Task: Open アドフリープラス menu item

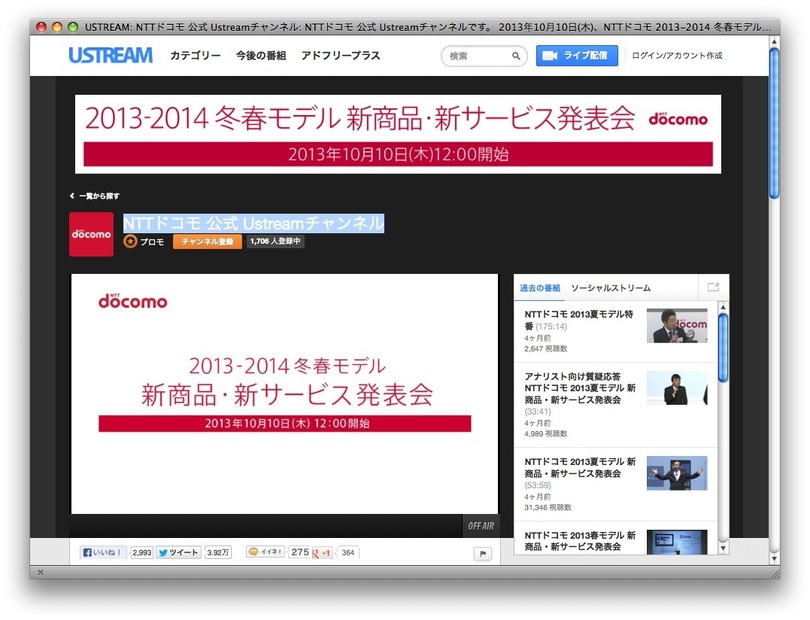Action: coord(340,55)
